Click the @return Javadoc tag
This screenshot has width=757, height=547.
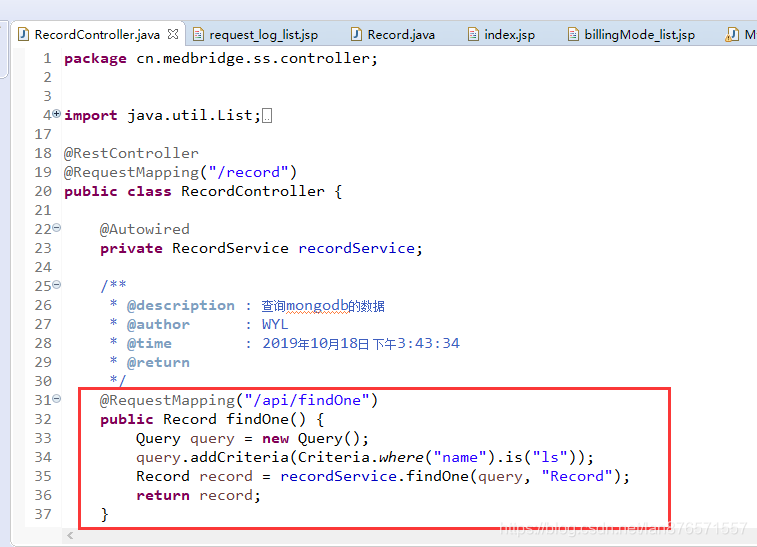pos(158,363)
